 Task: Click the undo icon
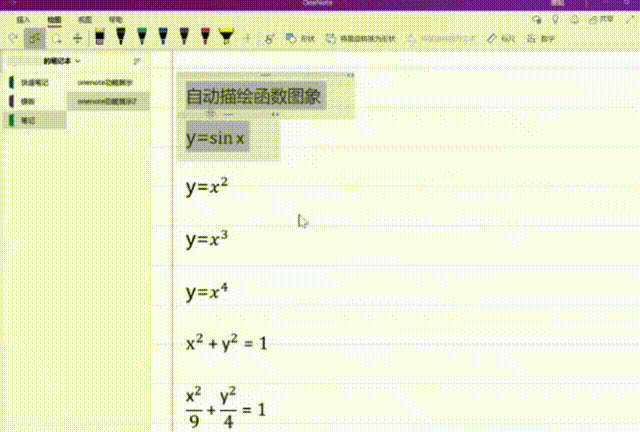13,38
